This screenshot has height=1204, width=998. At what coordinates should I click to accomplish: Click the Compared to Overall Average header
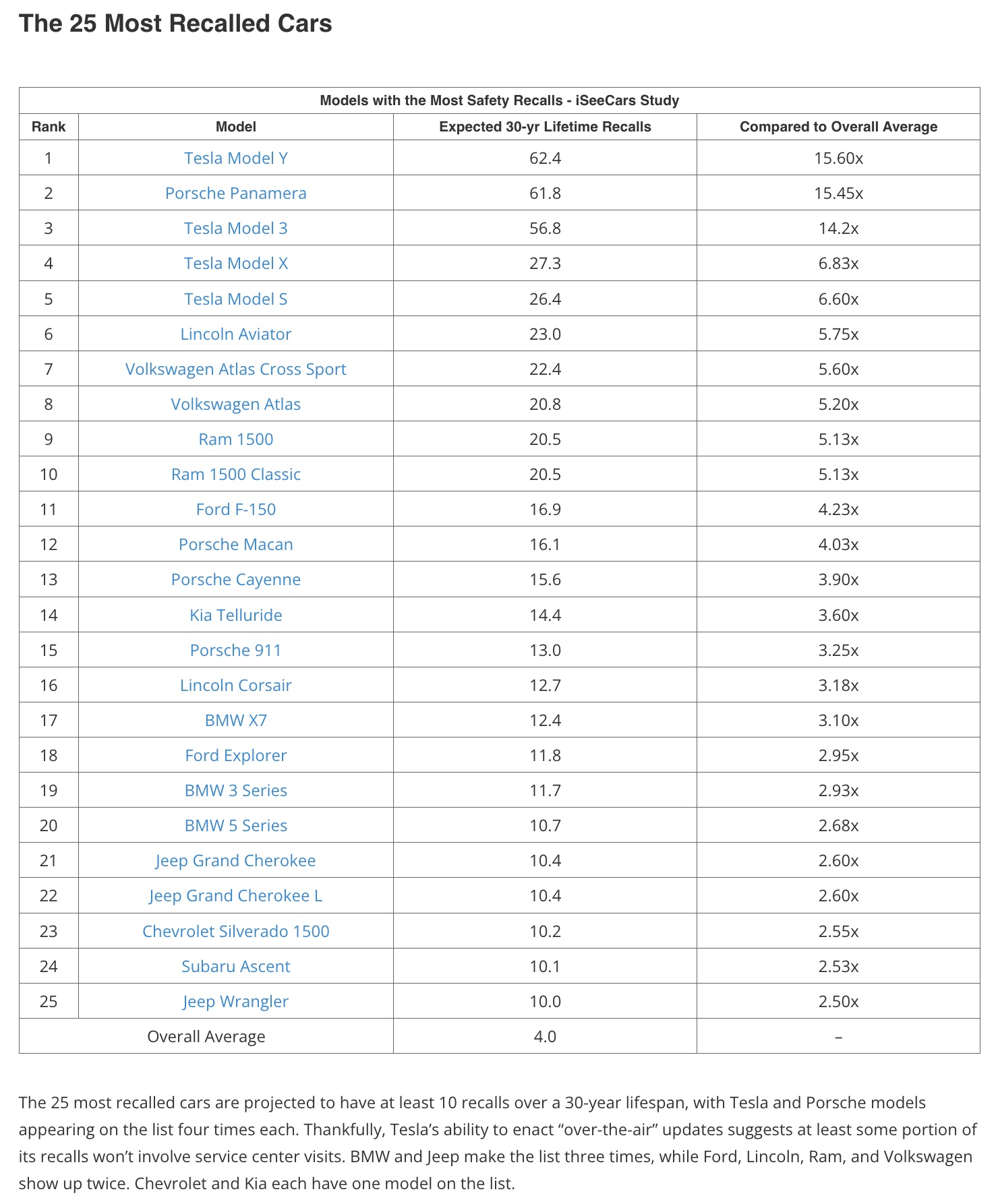(x=838, y=127)
